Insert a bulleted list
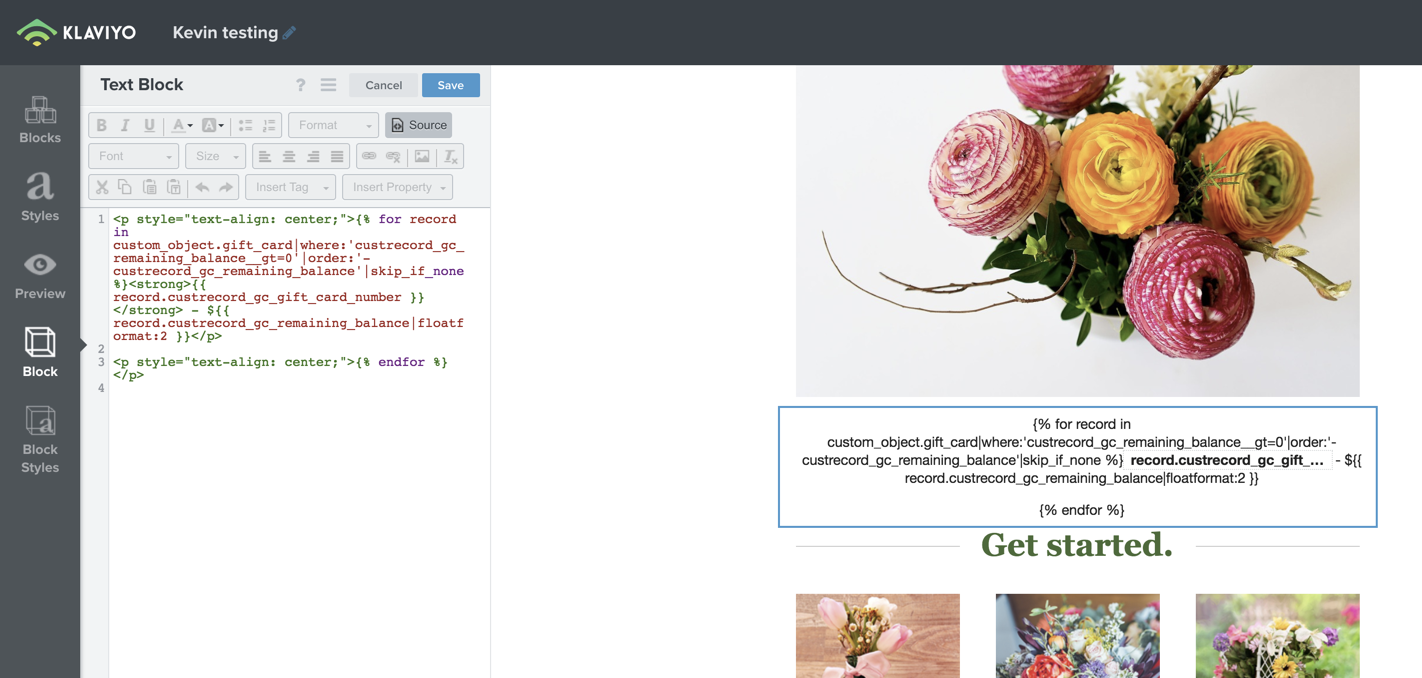Screen dimensions: 1422x678 [245, 125]
